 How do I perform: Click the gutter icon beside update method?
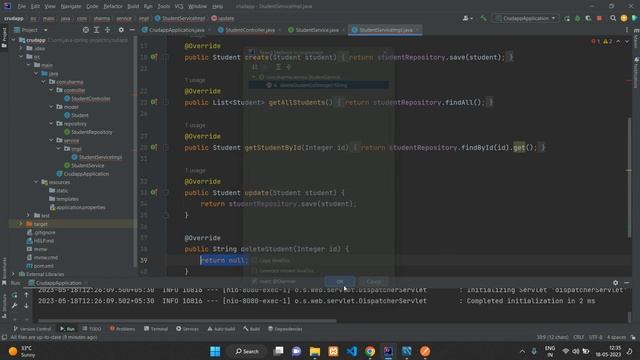(153, 192)
